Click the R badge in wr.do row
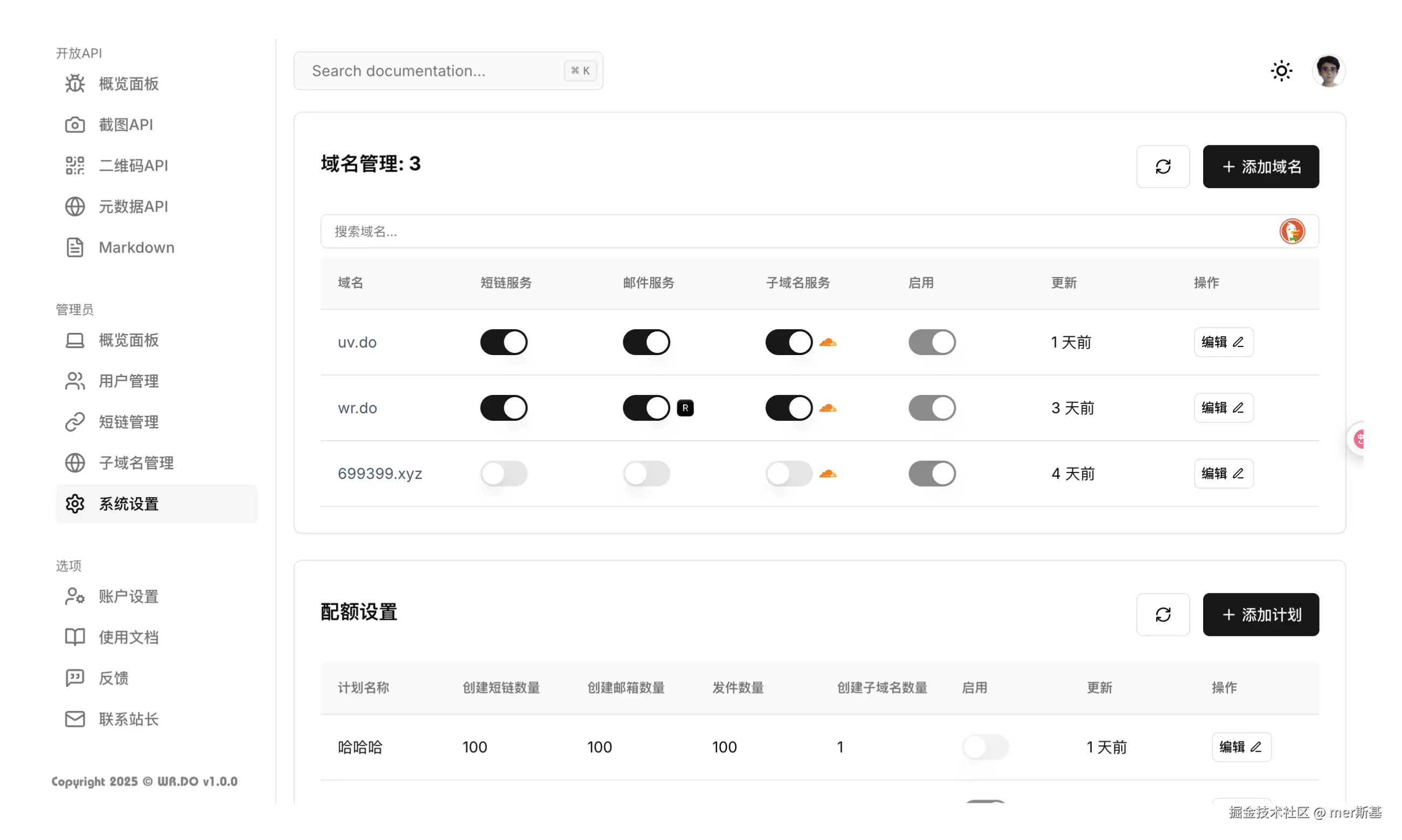The width and height of the screenshot is (1402, 840). click(x=685, y=408)
